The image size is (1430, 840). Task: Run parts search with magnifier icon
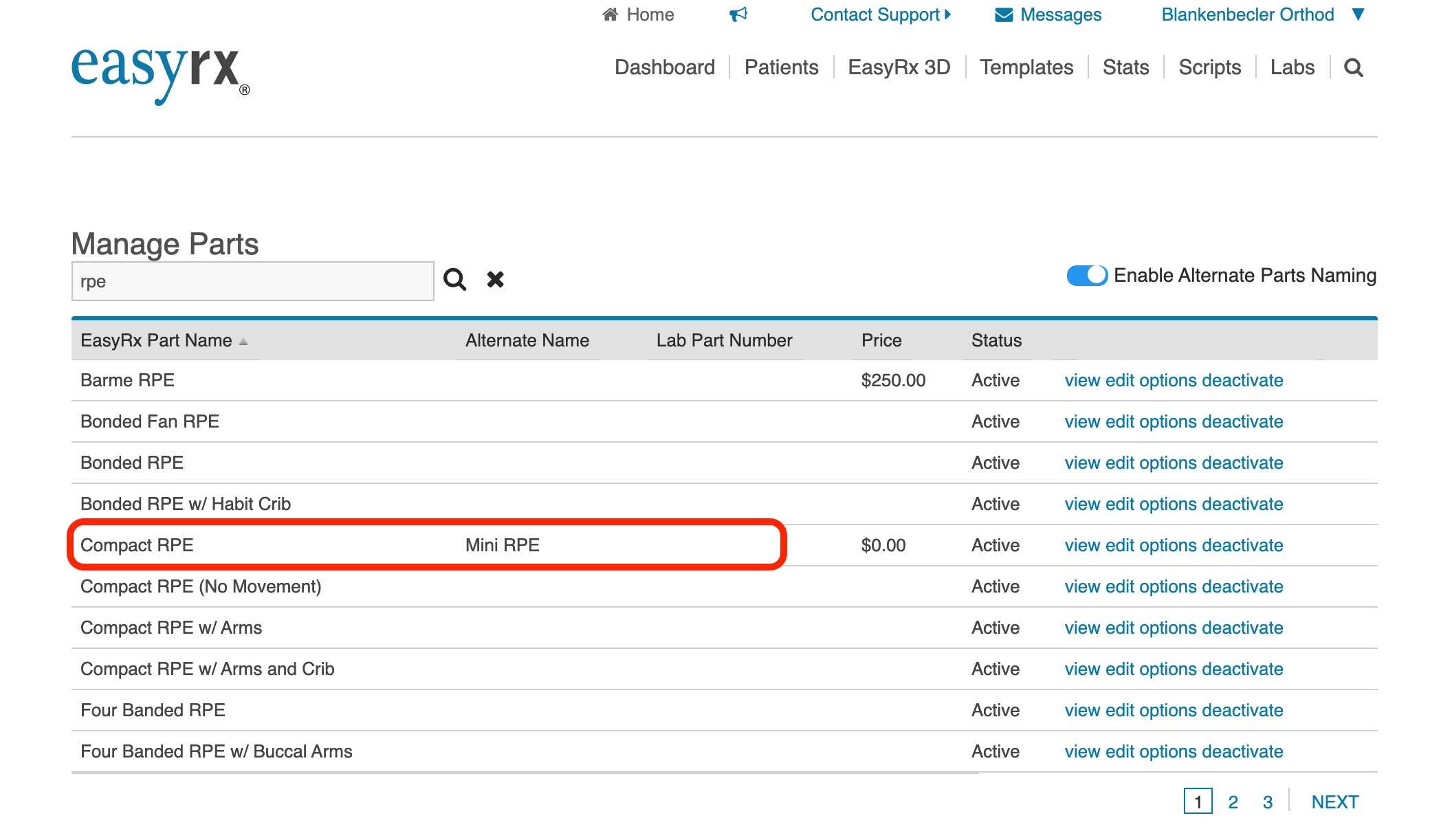click(x=454, y=280)
